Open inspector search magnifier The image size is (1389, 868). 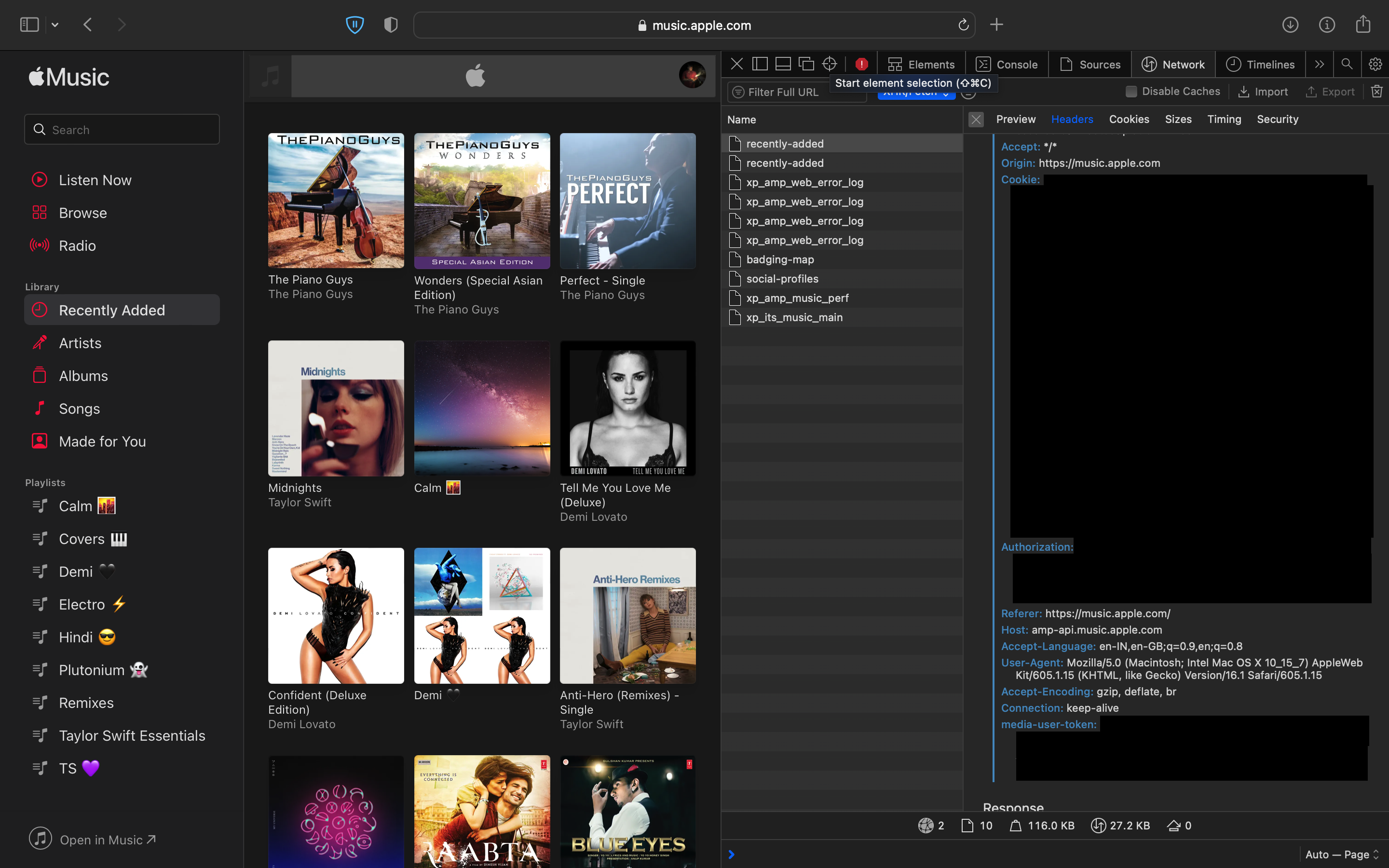(1347, 64)
